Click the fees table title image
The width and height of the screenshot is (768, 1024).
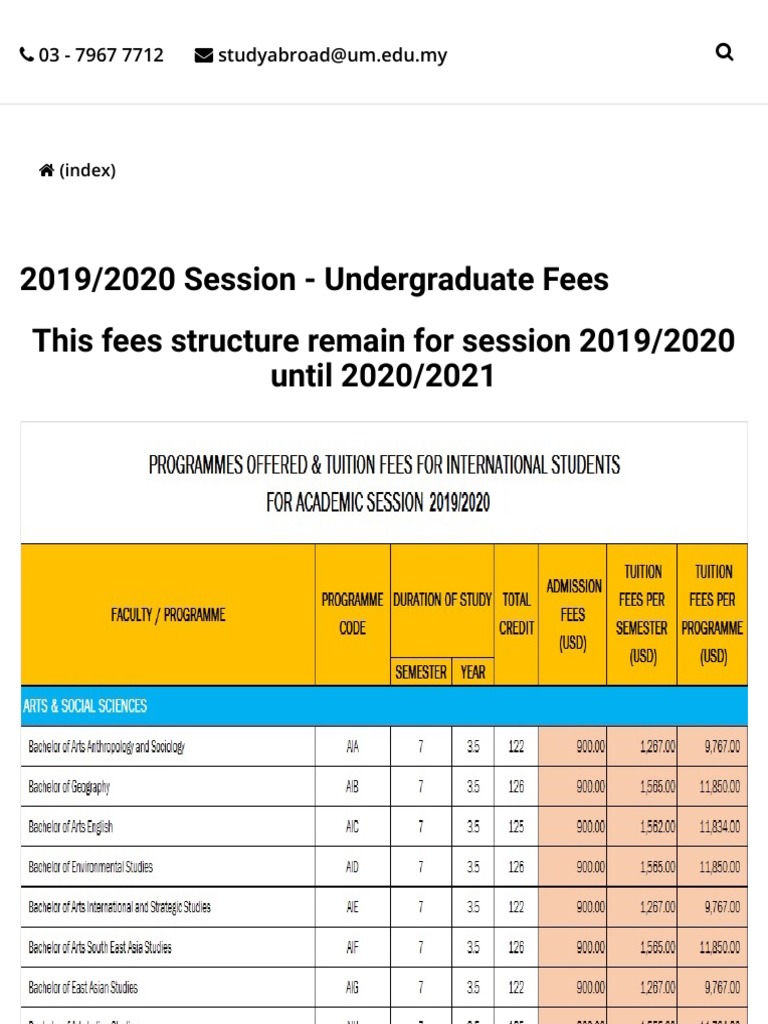pos(384,483)
